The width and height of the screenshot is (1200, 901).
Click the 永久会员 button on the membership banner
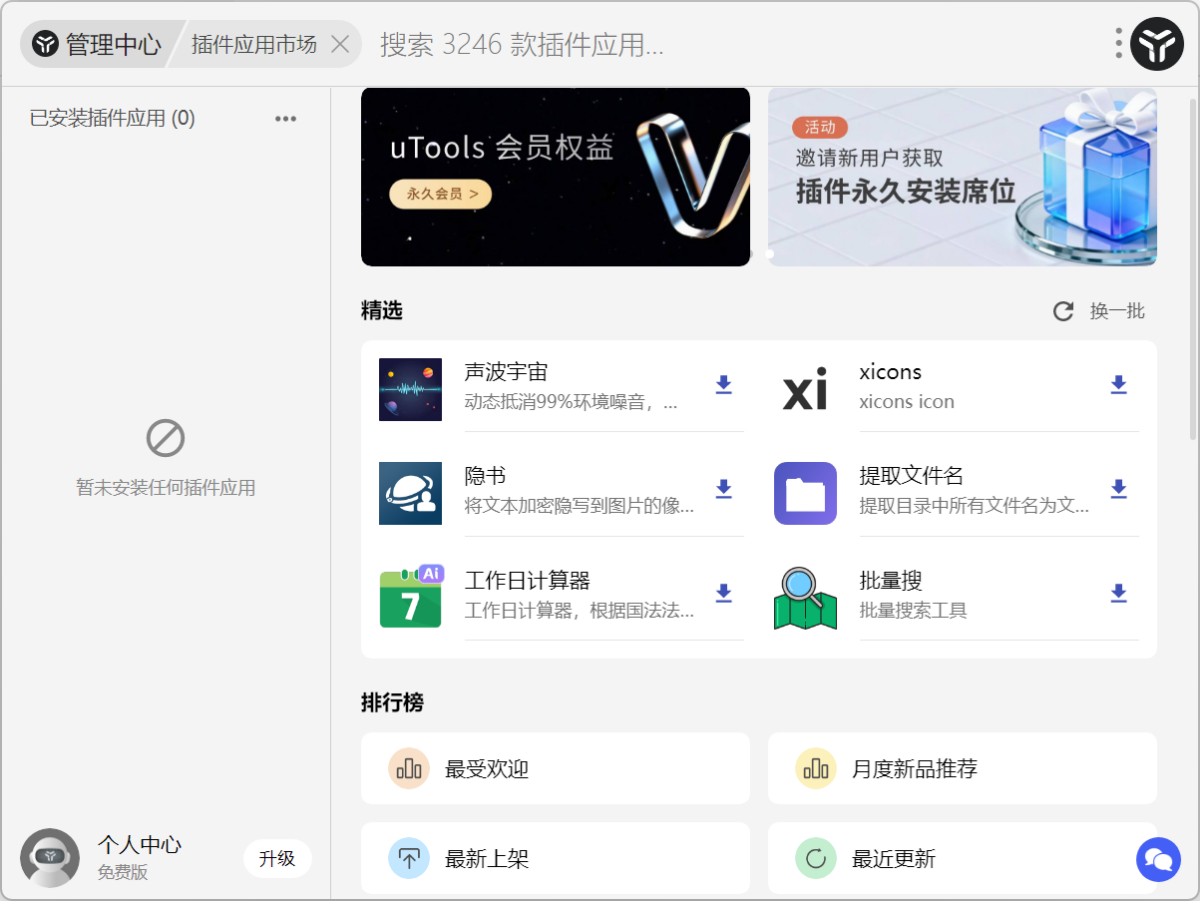coord(440,195)
